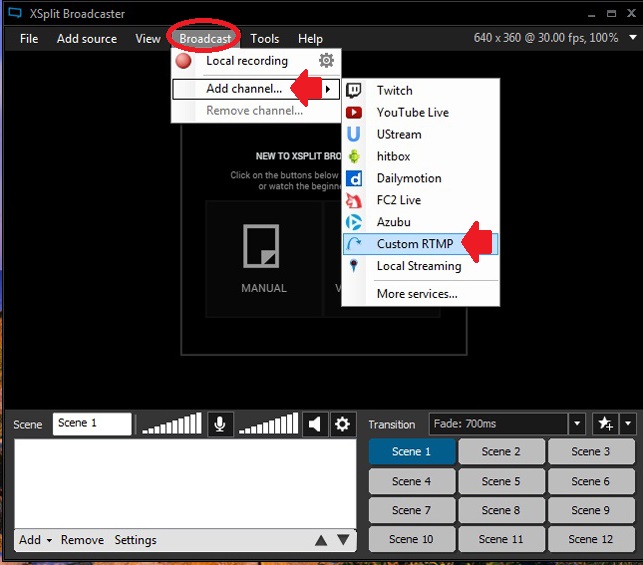Viewport: 643px width, 565px height.
Task: Toggle the speaker mute button
Action: [x=316, y=424]
